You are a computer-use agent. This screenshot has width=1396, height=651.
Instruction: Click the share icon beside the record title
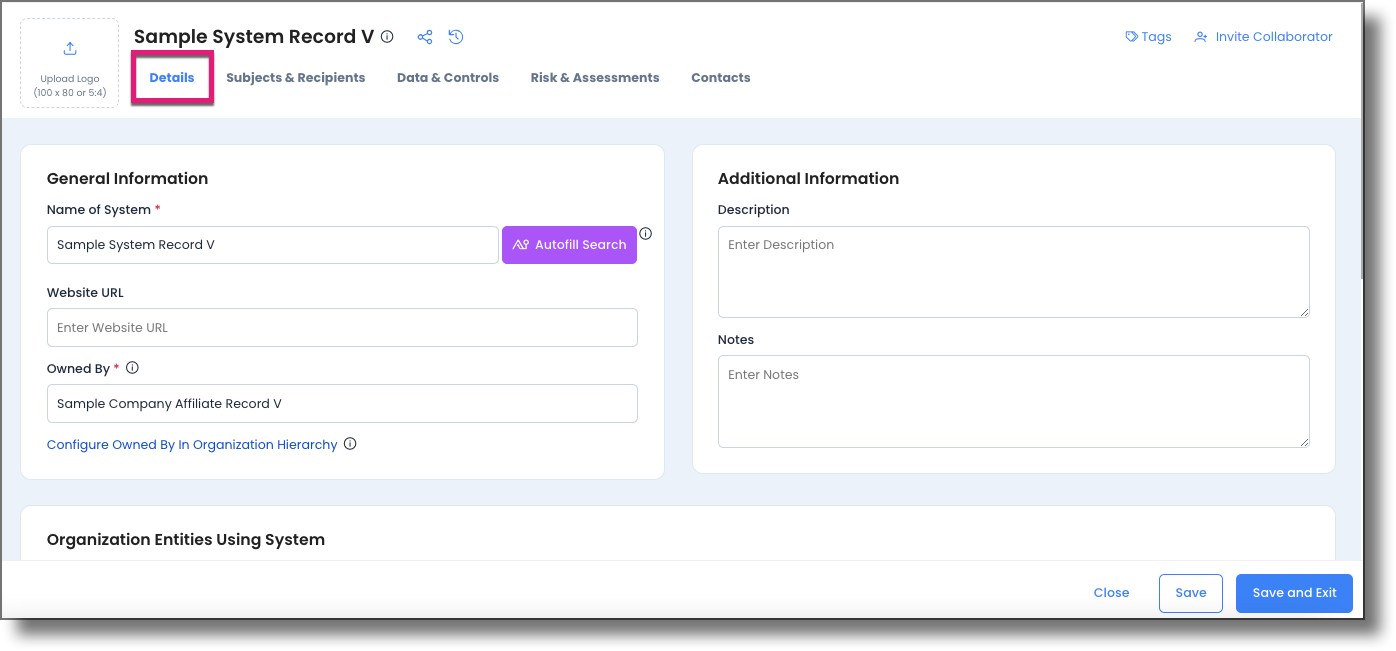point(424,36)
